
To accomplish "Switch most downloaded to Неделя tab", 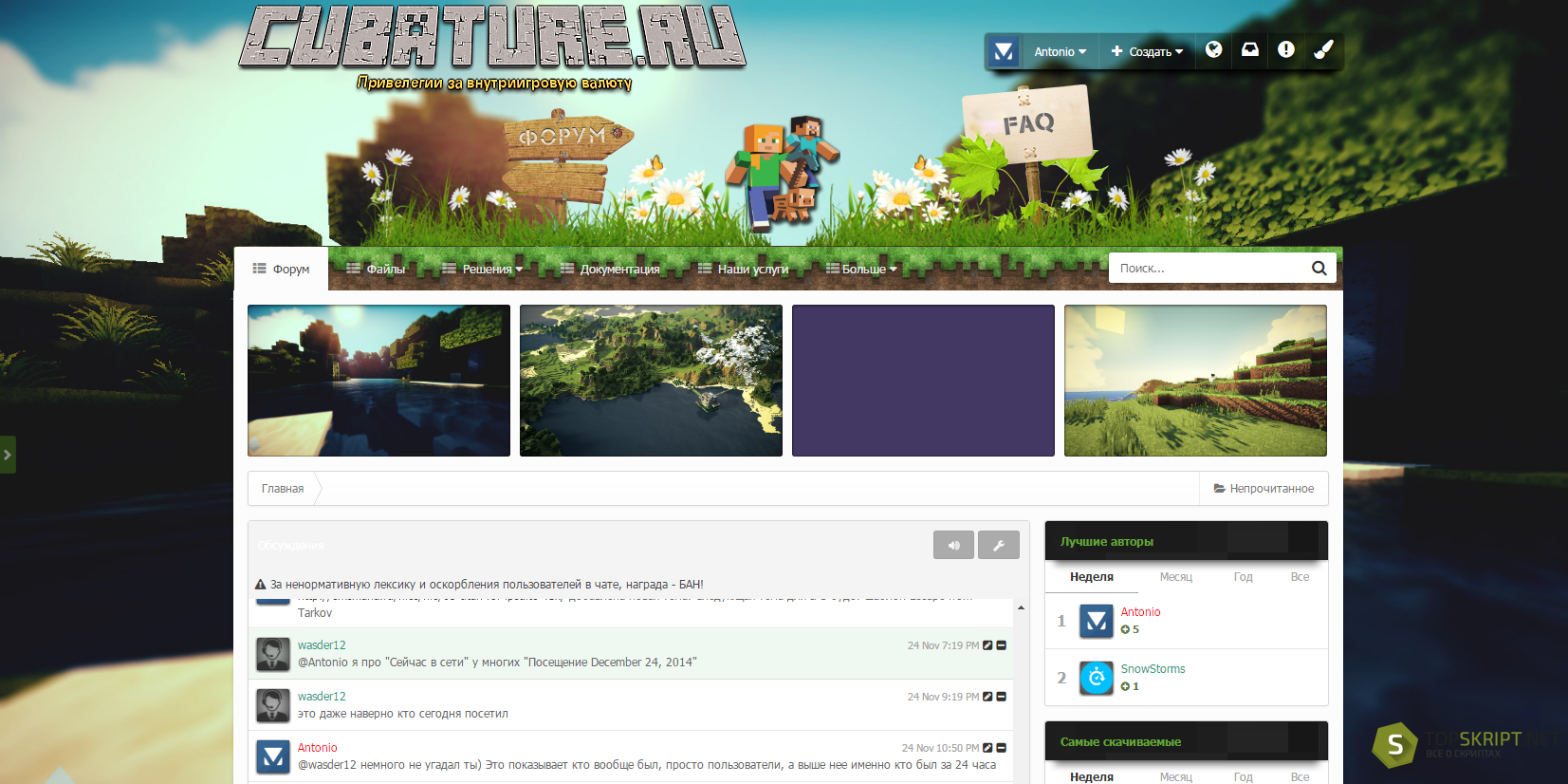I will pyautogui.click(x=1092, y=776).
